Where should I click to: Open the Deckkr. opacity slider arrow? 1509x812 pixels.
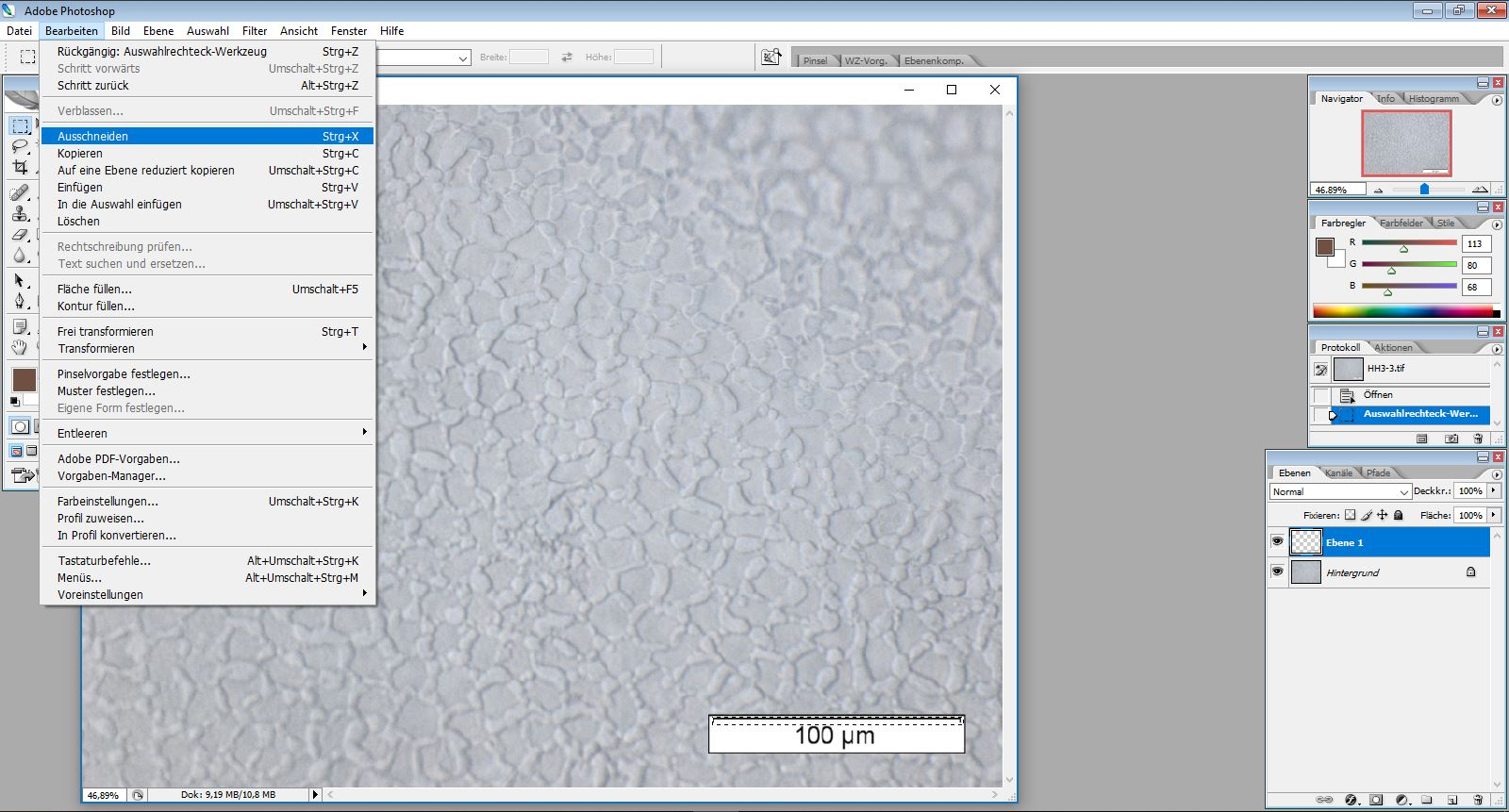point(1494,490)
